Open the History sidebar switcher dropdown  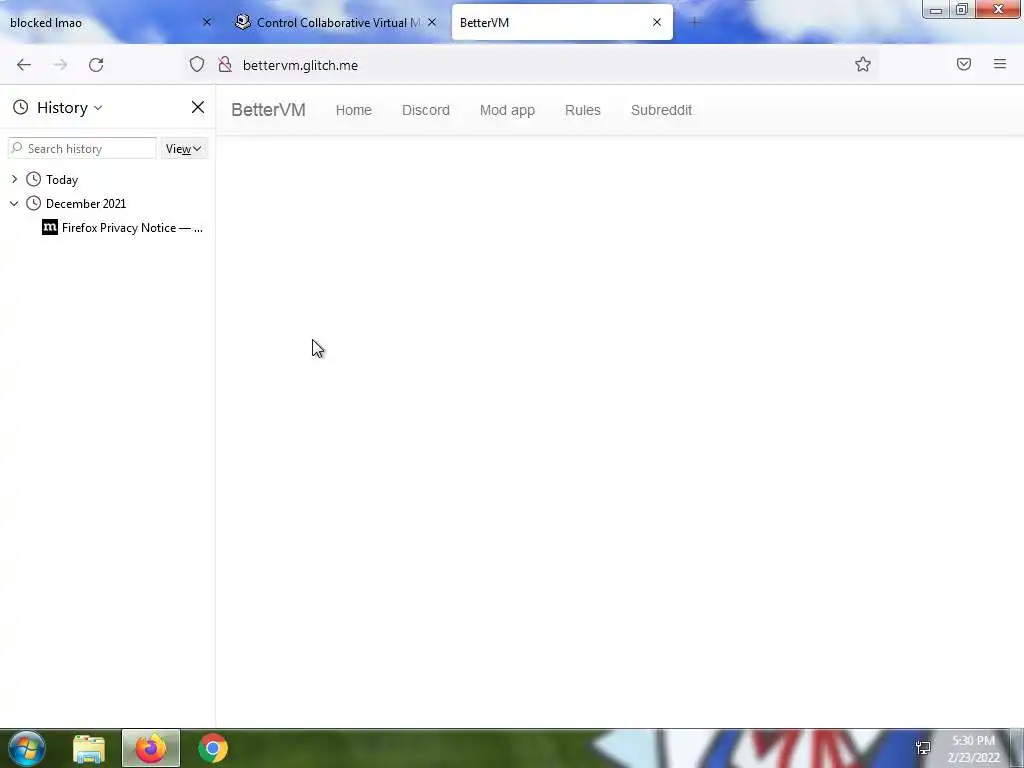click(69, 108)
